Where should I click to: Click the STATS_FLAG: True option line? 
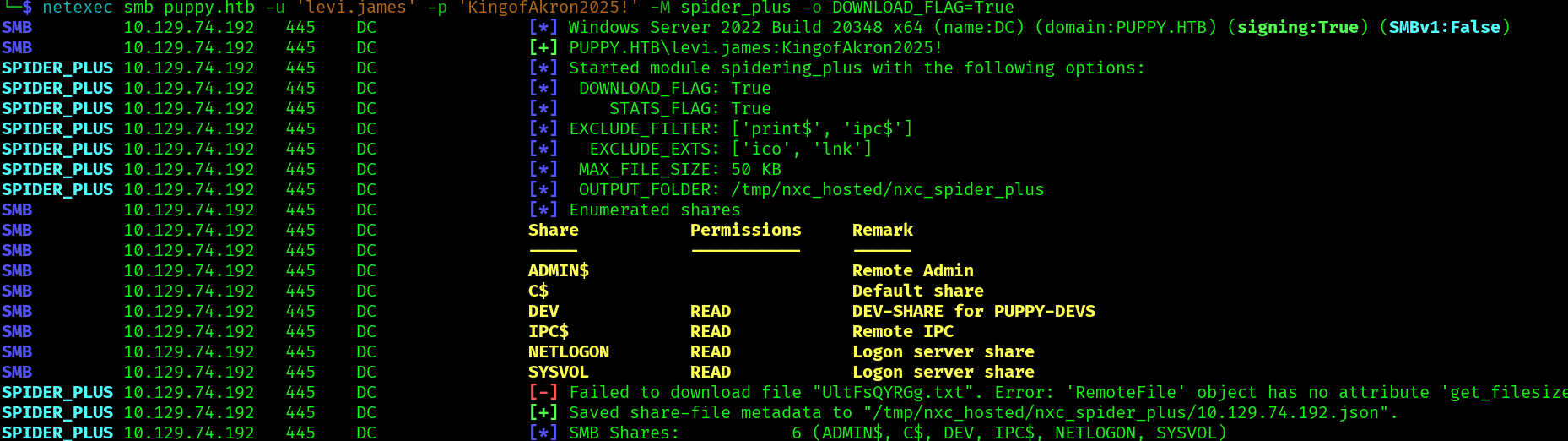(x=689, y=108)
